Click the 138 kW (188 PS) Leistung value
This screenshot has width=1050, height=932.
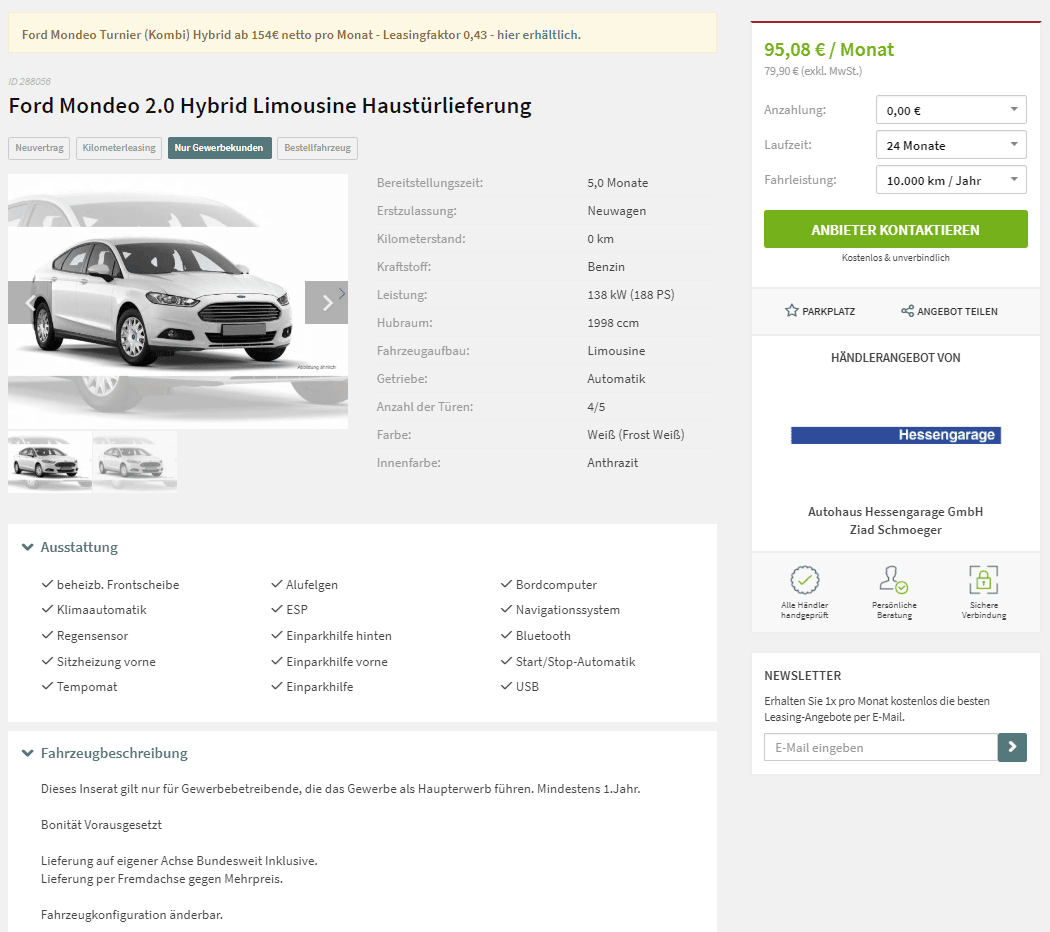tap(631, 295)
